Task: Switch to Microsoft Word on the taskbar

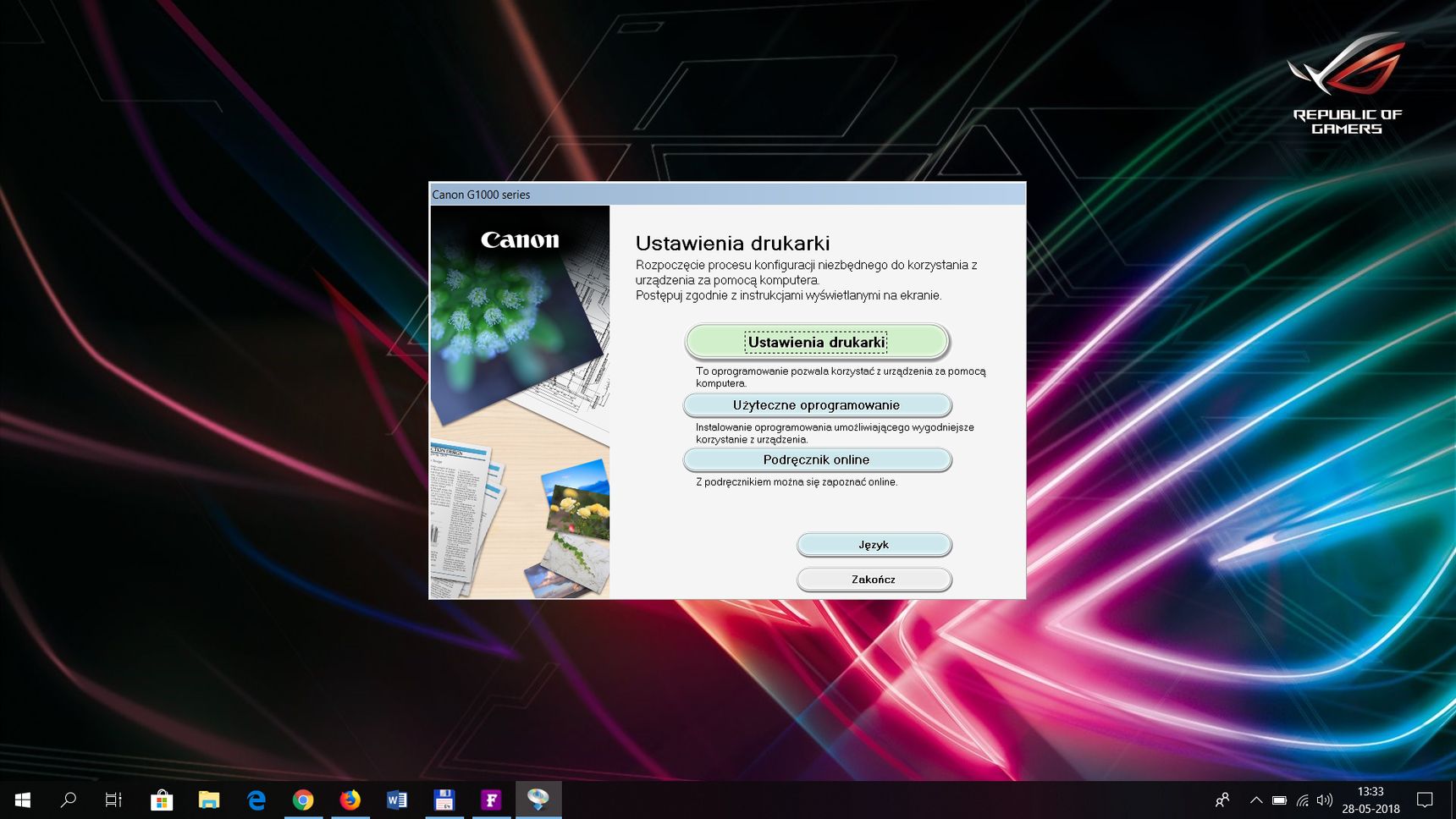Action: (397, 800)
